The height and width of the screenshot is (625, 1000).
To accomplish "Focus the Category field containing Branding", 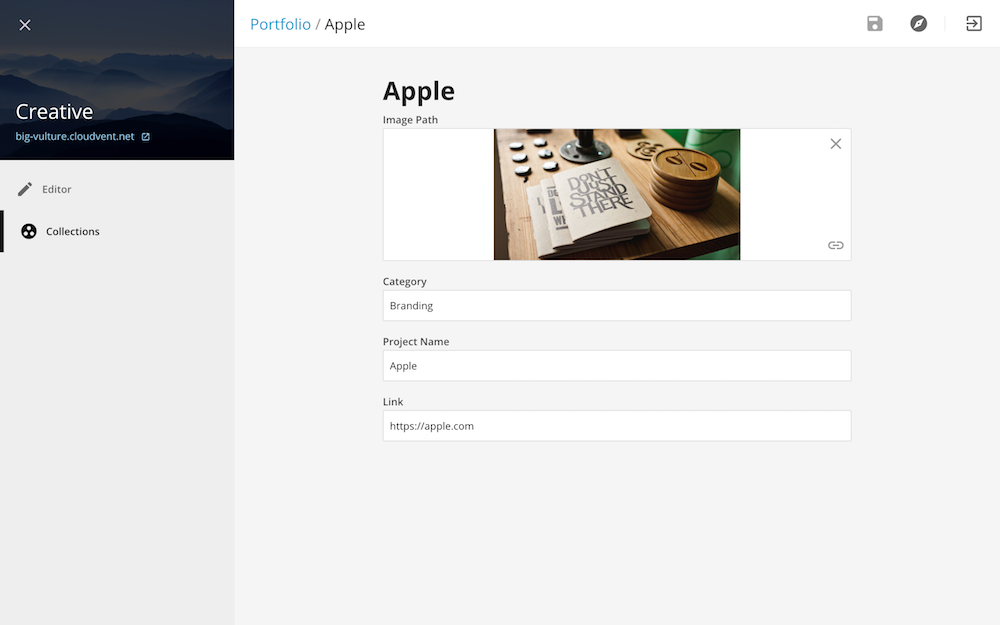I will [617, 305].
